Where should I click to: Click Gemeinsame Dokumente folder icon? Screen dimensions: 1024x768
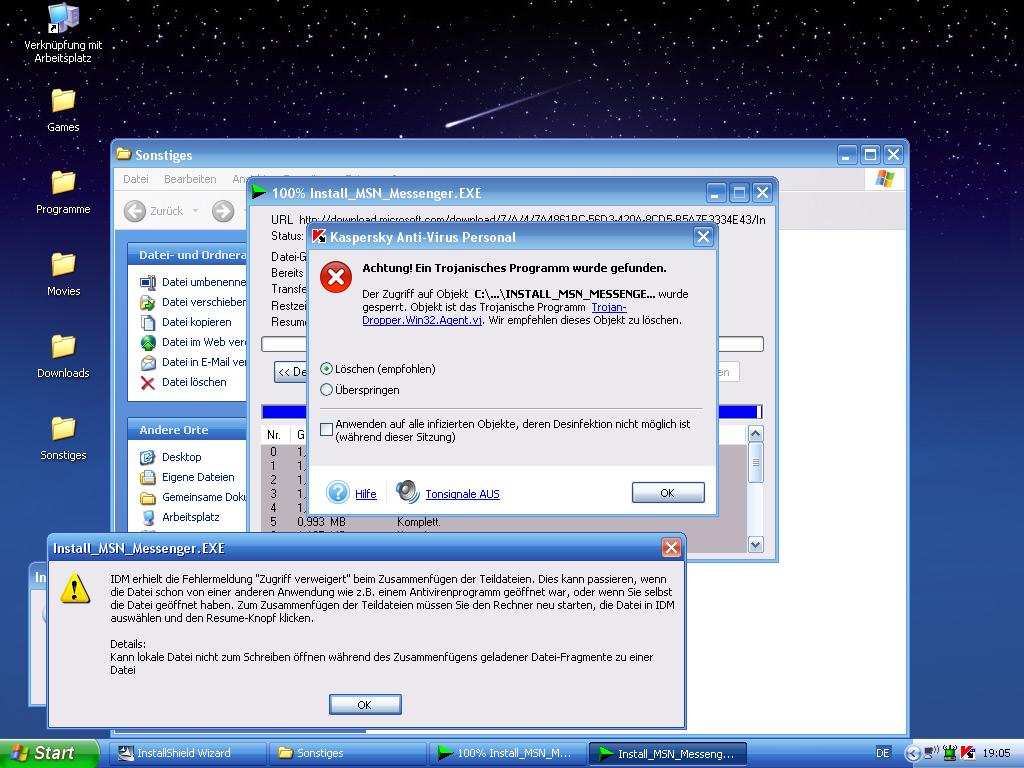pos(148,498)
